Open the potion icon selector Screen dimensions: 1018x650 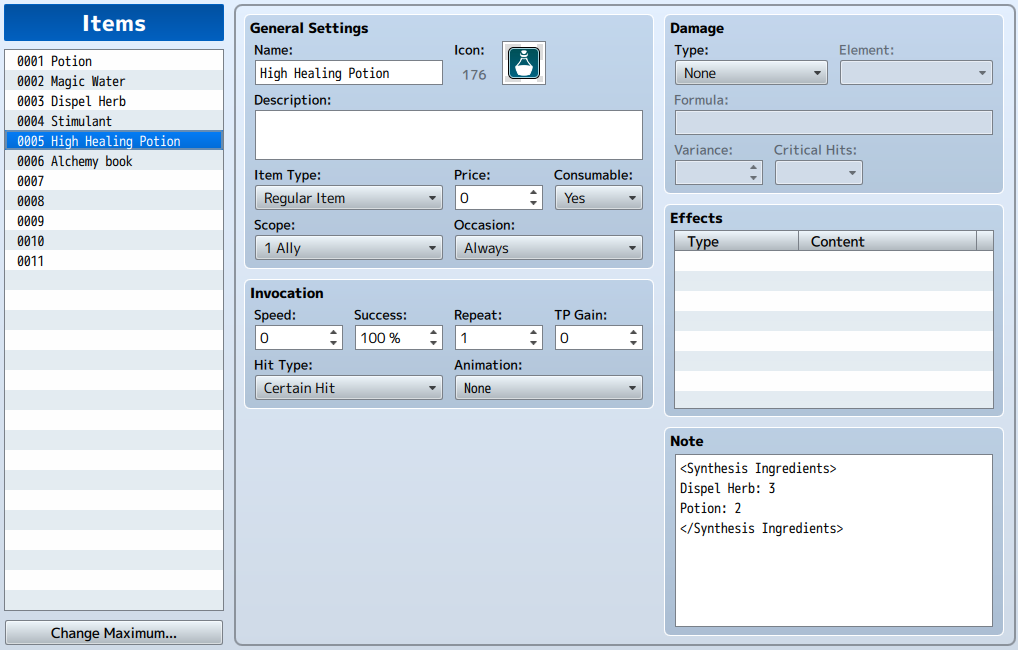tap(524, 63)
